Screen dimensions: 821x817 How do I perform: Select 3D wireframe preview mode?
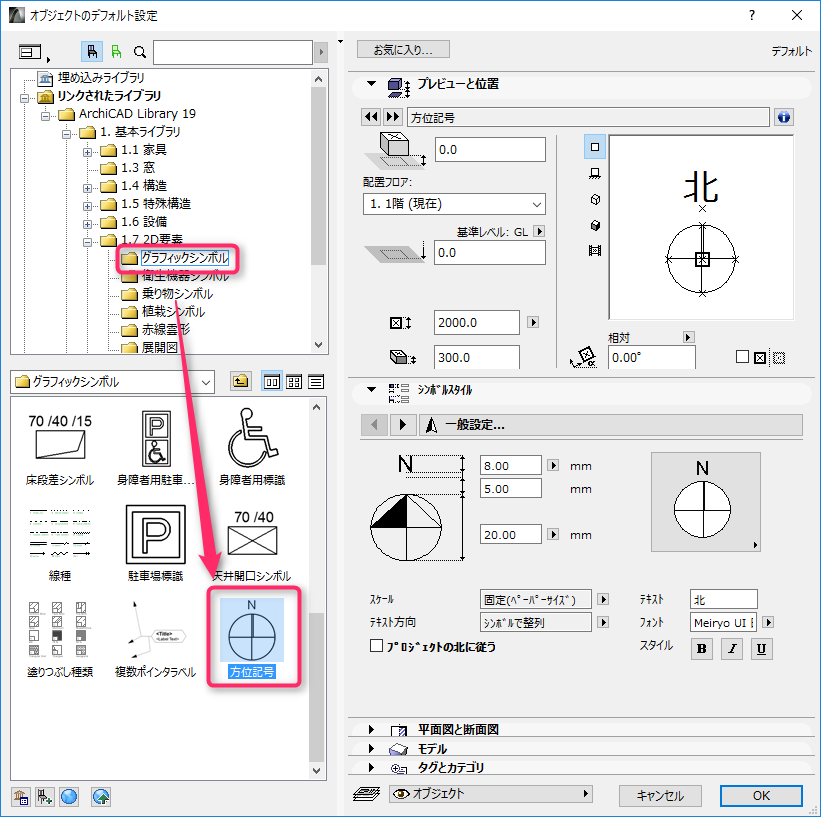click(x=595, y=200)
